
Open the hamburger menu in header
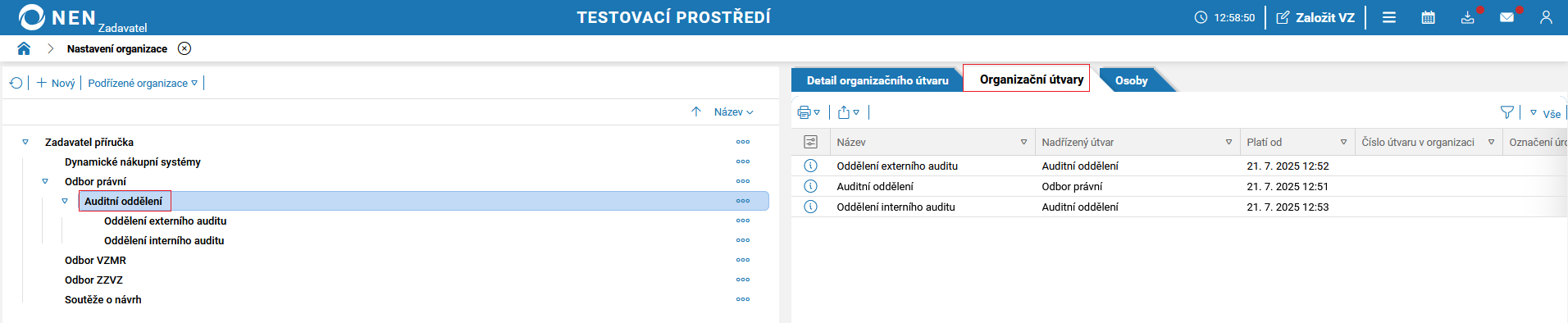click(1389, 17)
